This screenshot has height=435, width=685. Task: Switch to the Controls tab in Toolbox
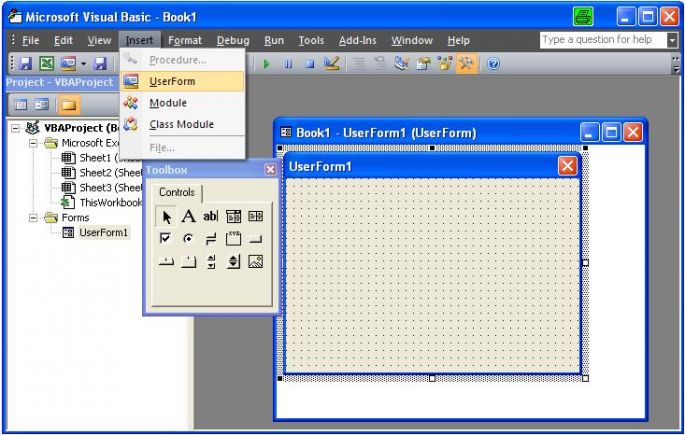tap(176, 192)
